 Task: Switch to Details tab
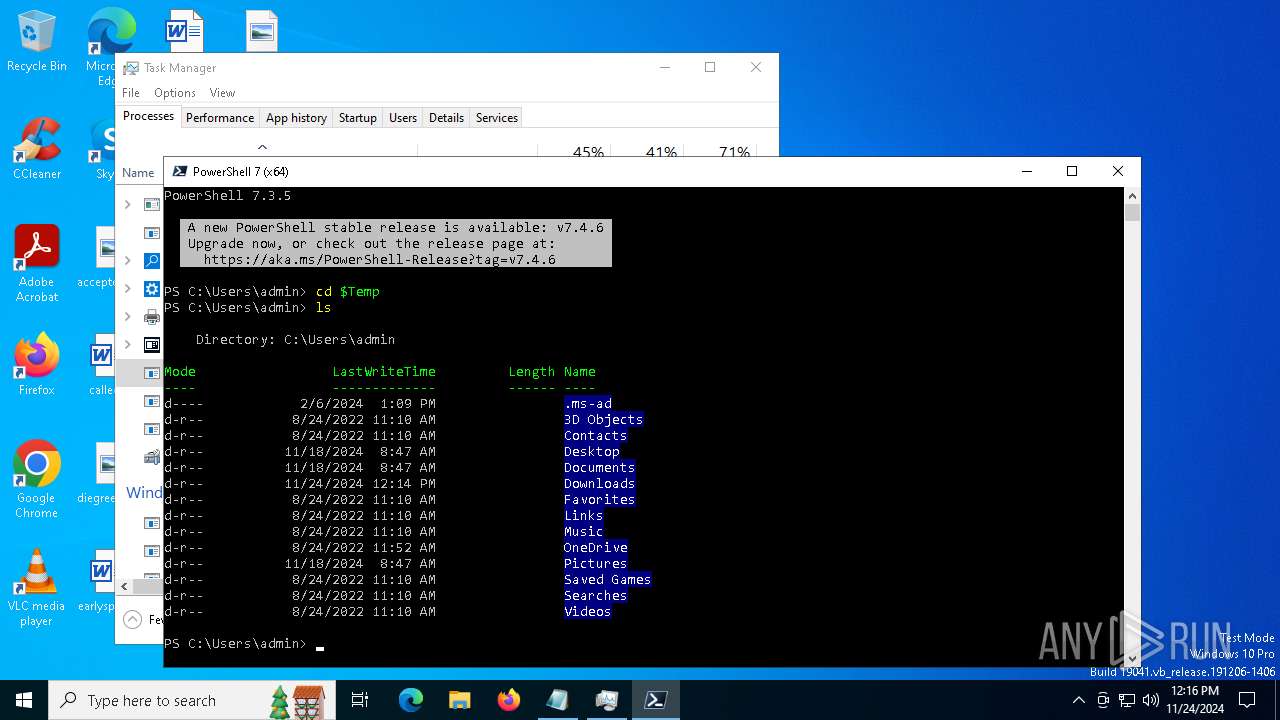pos(446,118)
